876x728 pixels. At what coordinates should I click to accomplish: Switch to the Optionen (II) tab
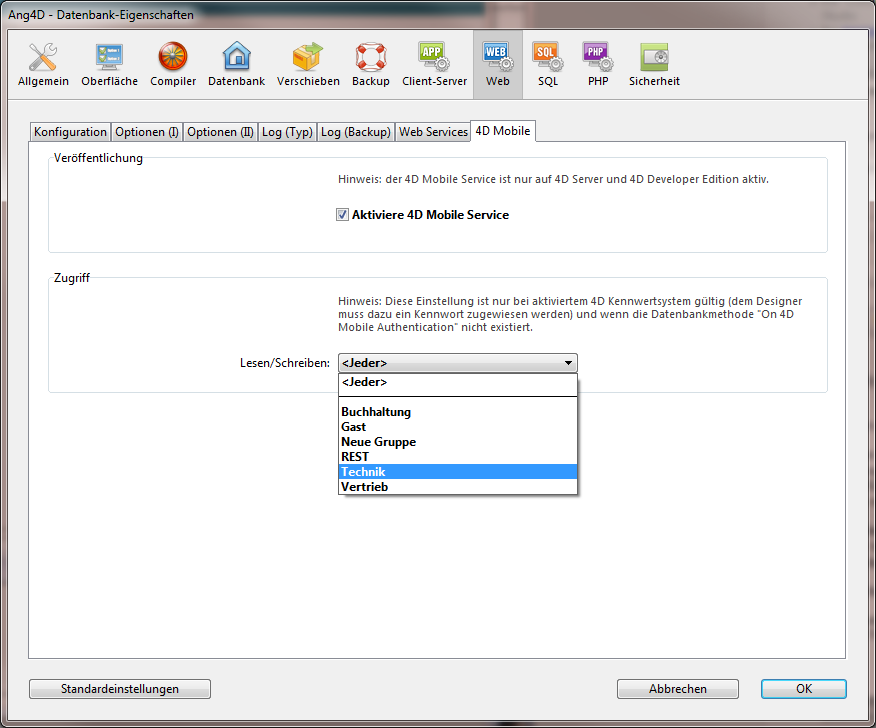220,132
